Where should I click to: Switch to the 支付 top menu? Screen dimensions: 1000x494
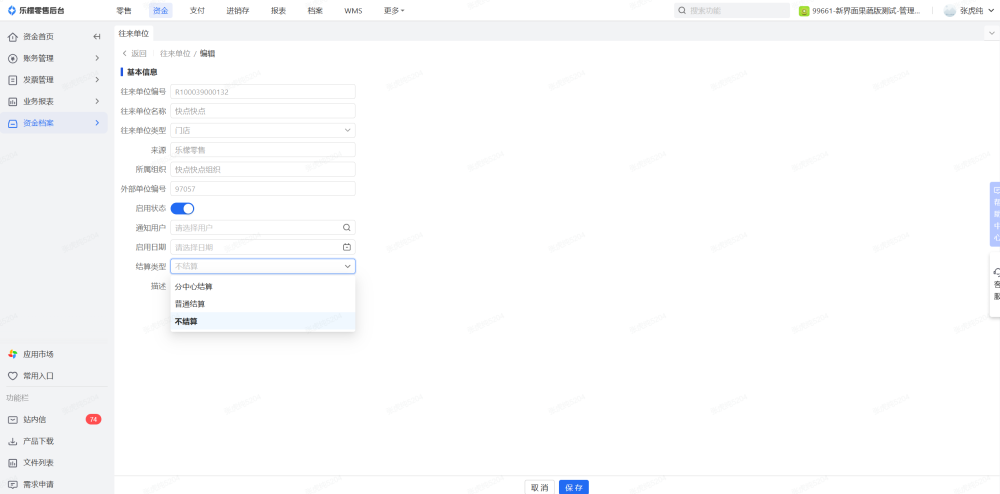click(x=197, y=10)
